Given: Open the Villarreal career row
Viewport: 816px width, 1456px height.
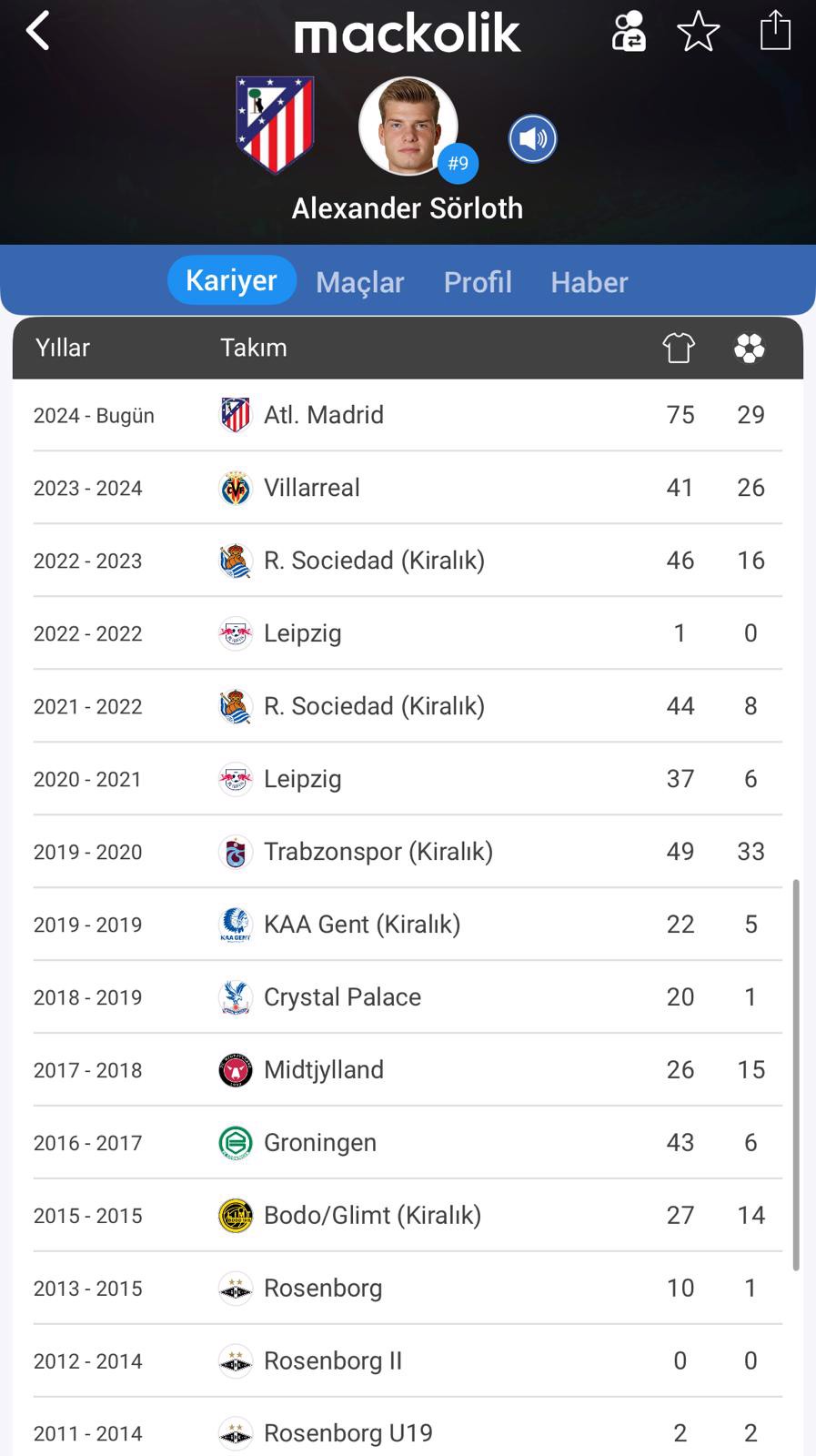Looking at the screenshot, I should [408, 488].
